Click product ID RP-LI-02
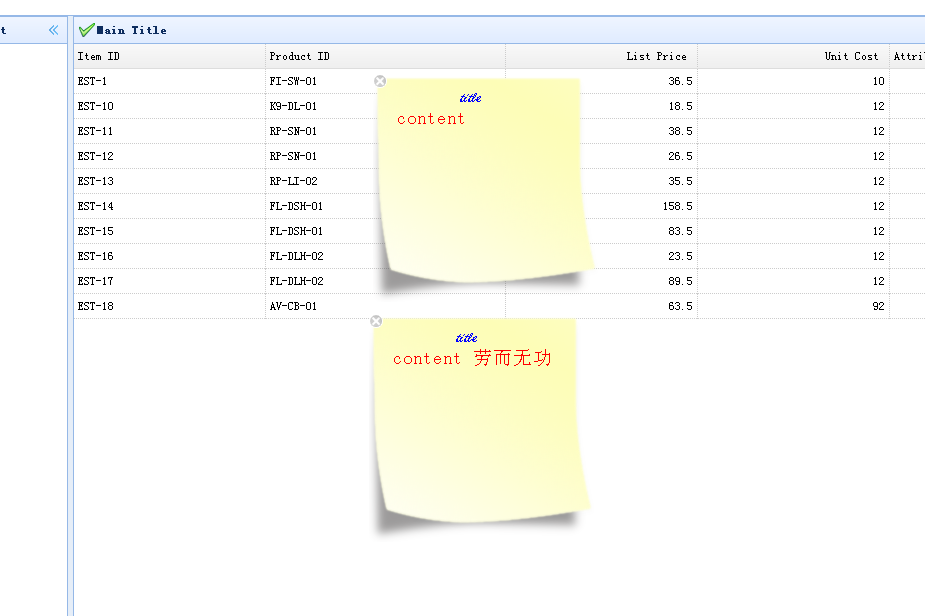The width and height of the screenshot is (925, 616). tap(293, 181)
